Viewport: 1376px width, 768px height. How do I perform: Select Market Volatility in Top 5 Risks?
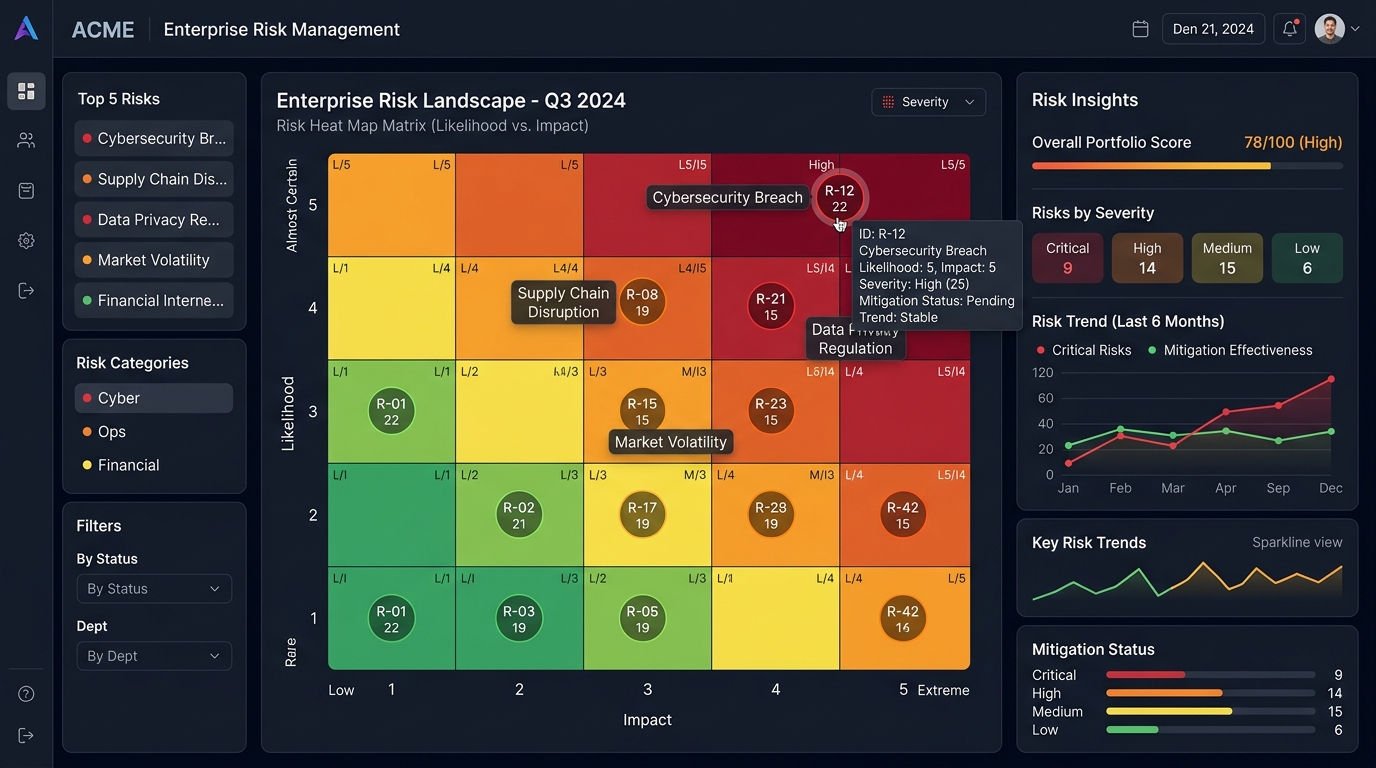coord(154,260)
